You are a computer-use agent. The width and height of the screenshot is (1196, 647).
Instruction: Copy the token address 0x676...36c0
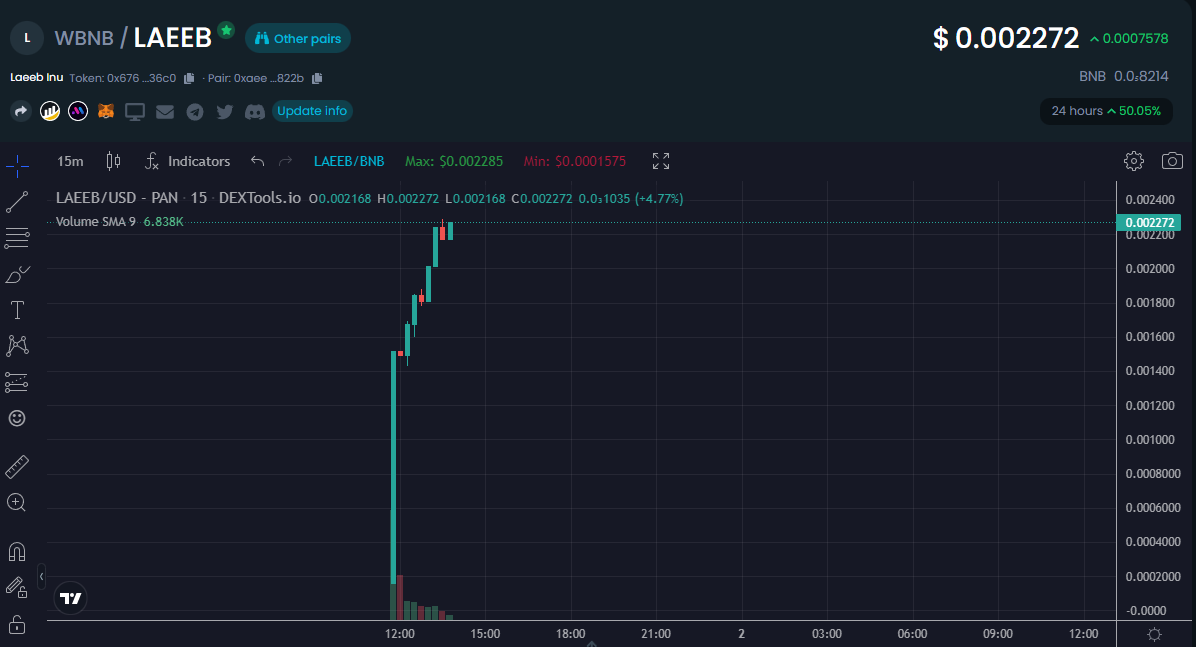(x=189, y=78)
